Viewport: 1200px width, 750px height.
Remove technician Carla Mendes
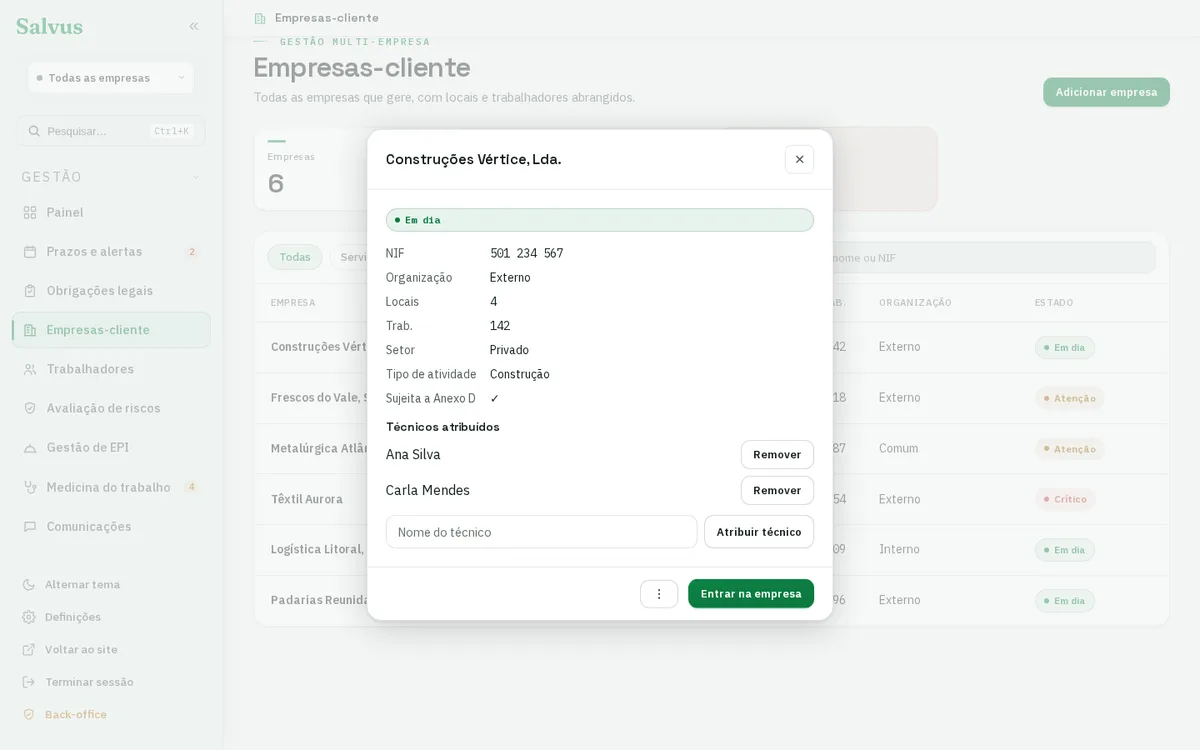point(777,490)
